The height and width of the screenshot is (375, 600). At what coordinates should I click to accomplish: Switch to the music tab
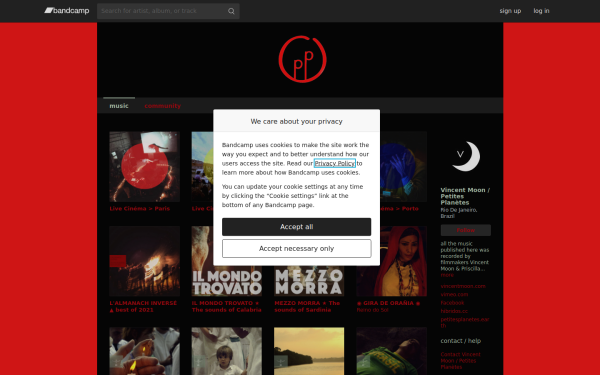pos(119,106)
